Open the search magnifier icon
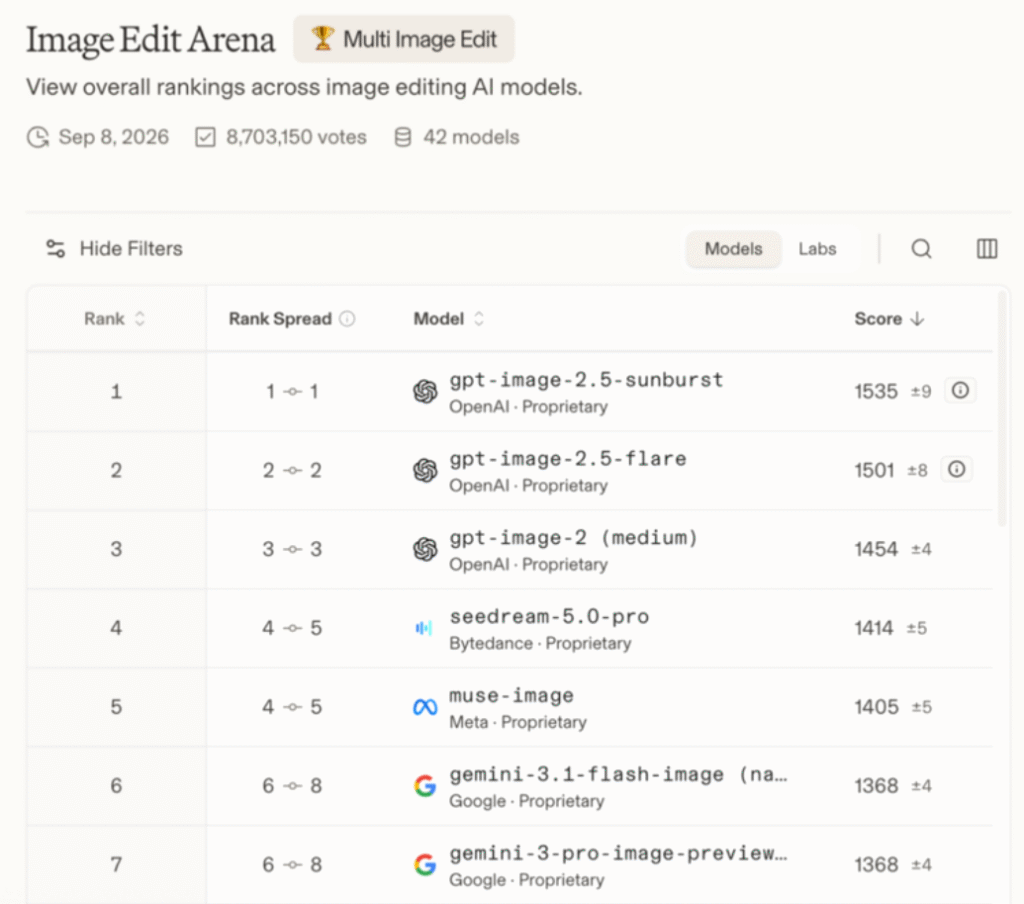 (921, 249)
